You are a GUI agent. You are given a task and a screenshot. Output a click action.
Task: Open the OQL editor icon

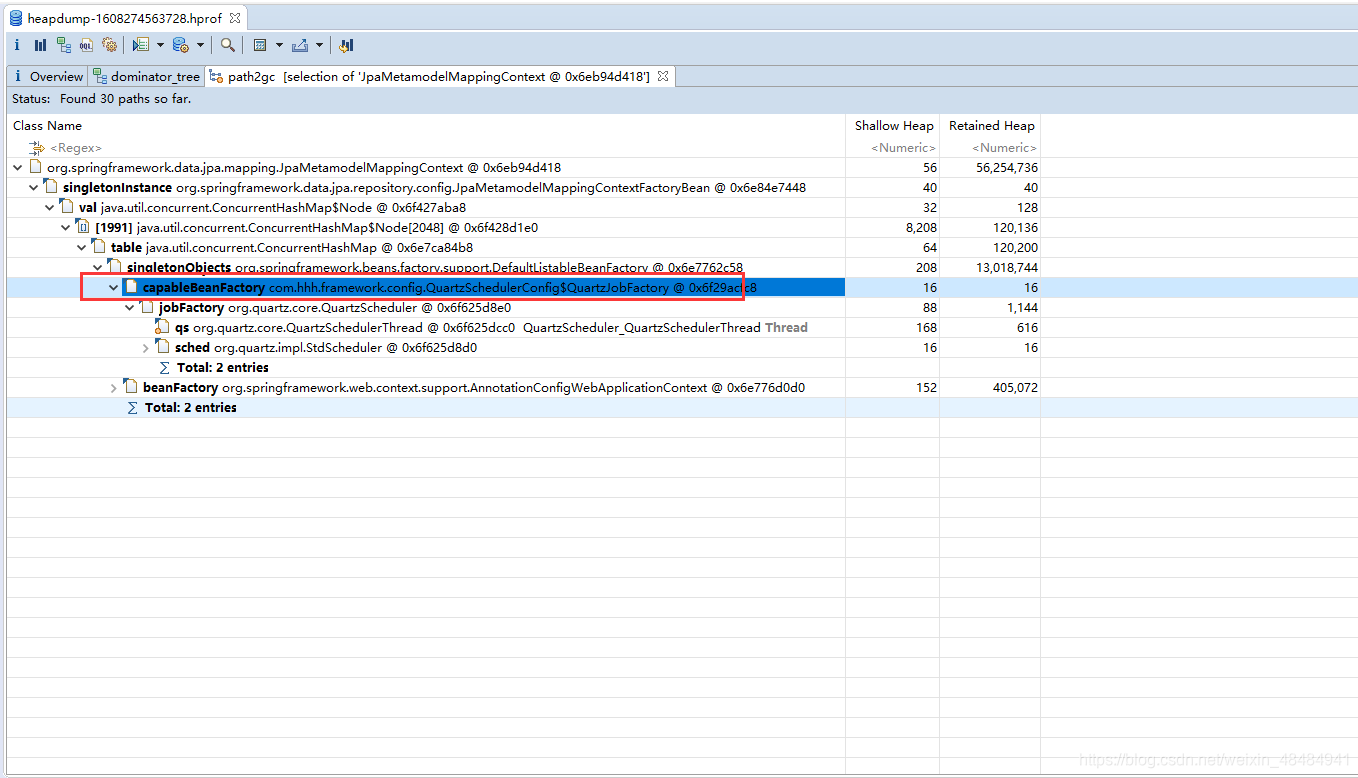click(x=86, y=45)
